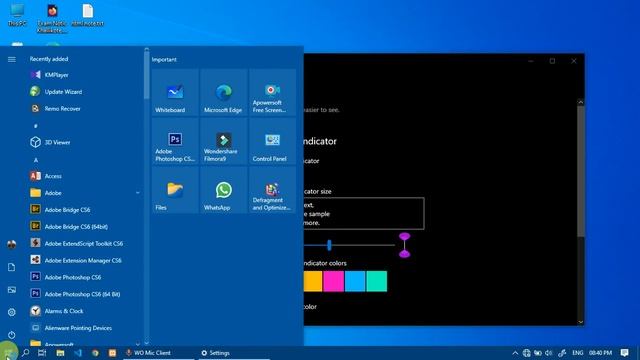Open Alarms & Clock app
Screen dimensions: 640x360
click(84, 311)
